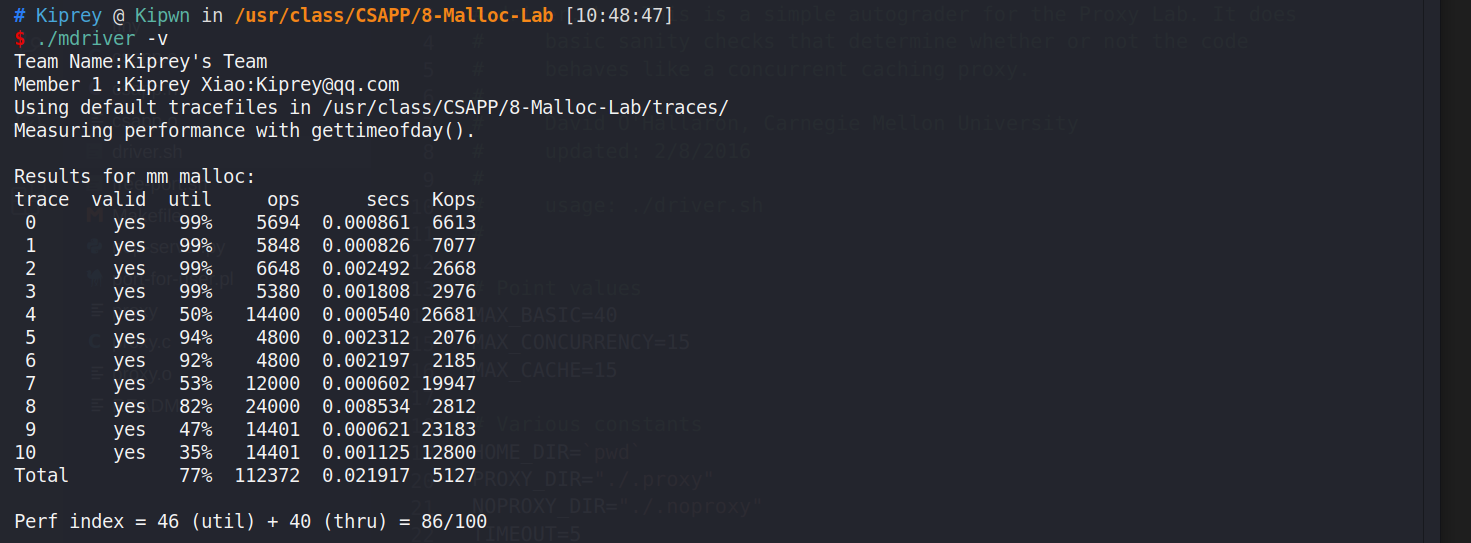Screen dimensions: 1471x543
Task: Click the red dollar prompt symbol
Action: [x=19, y=39]
